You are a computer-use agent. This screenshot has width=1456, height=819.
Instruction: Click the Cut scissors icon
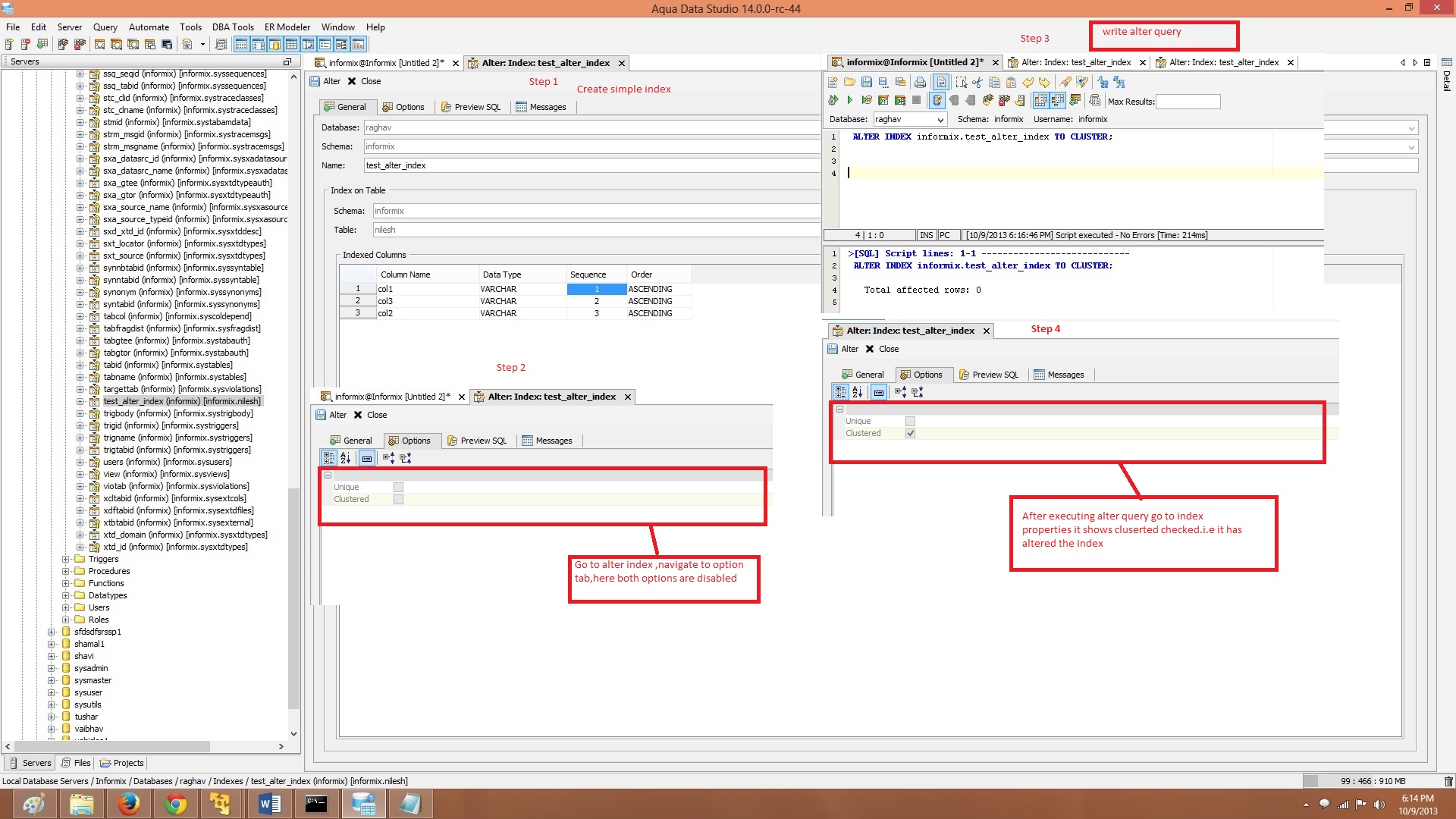click(977, 82)
